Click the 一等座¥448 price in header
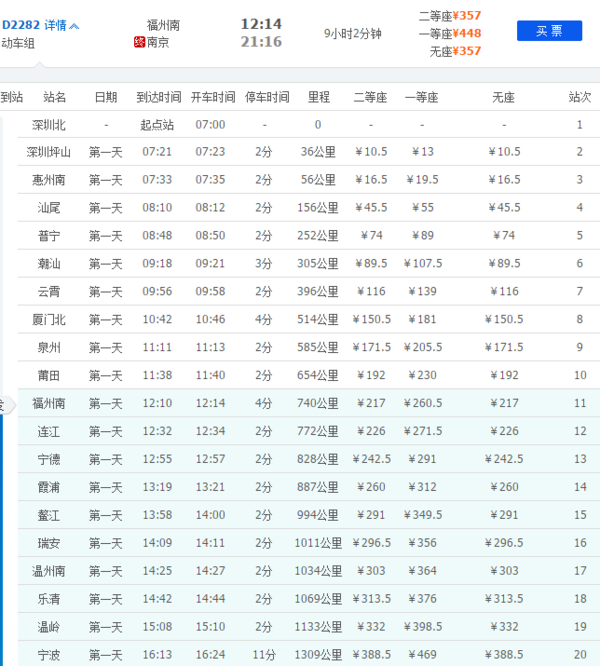600x666 pixels. pyautogui.click(x=450, y=33)
